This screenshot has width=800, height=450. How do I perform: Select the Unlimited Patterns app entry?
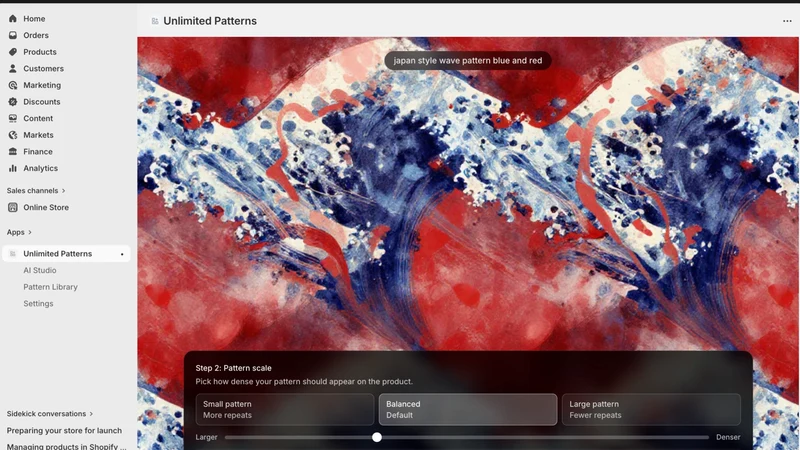[66, 254]
